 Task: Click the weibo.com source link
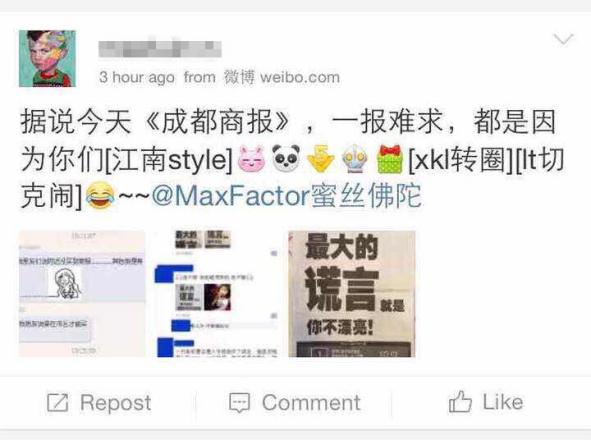point(300,78)
